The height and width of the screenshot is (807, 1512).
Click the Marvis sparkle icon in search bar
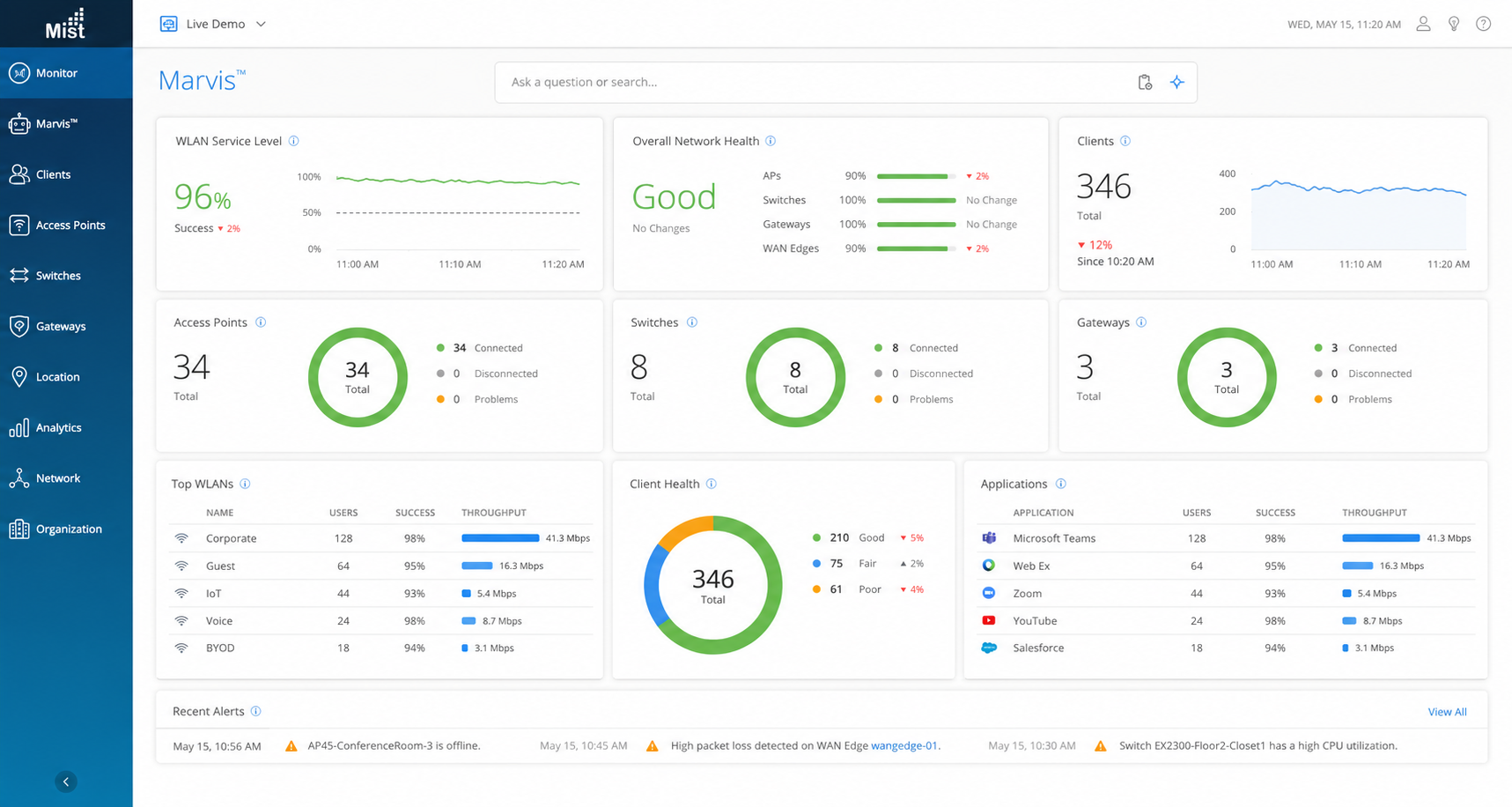tap(1177, 82)
